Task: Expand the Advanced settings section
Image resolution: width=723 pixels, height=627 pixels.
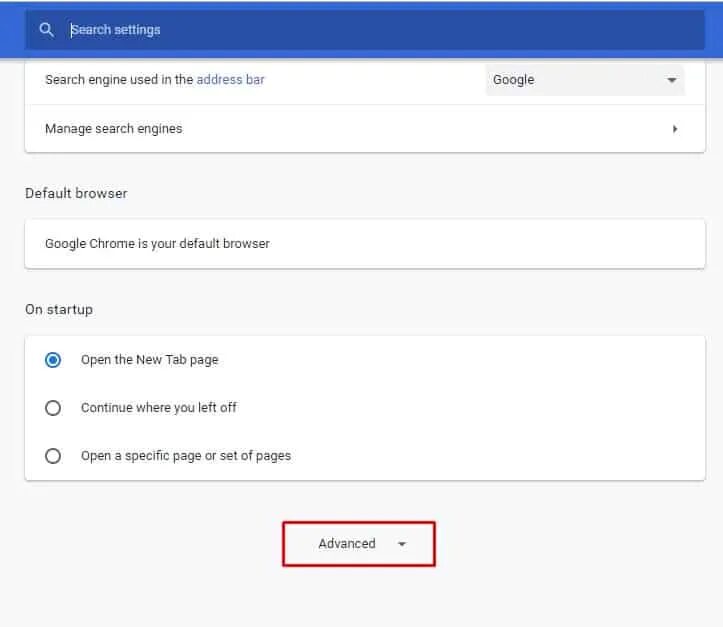Action: point(359,544)
